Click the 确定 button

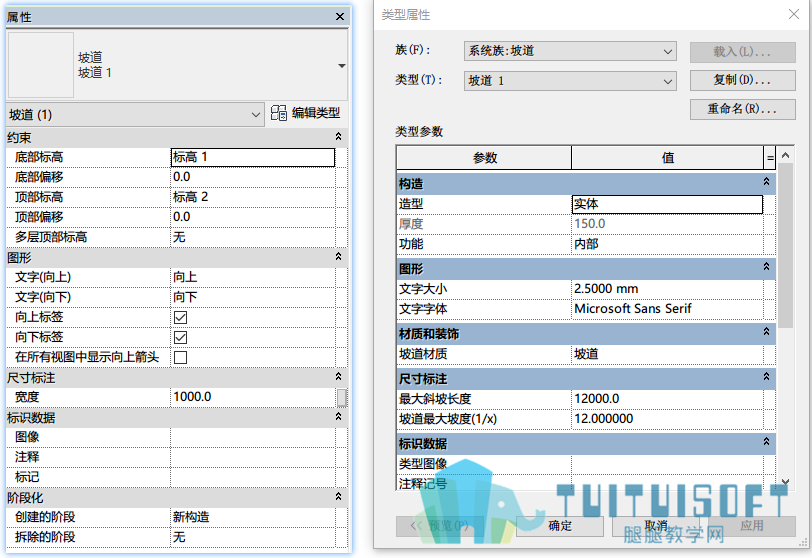(x=560, y=526)
